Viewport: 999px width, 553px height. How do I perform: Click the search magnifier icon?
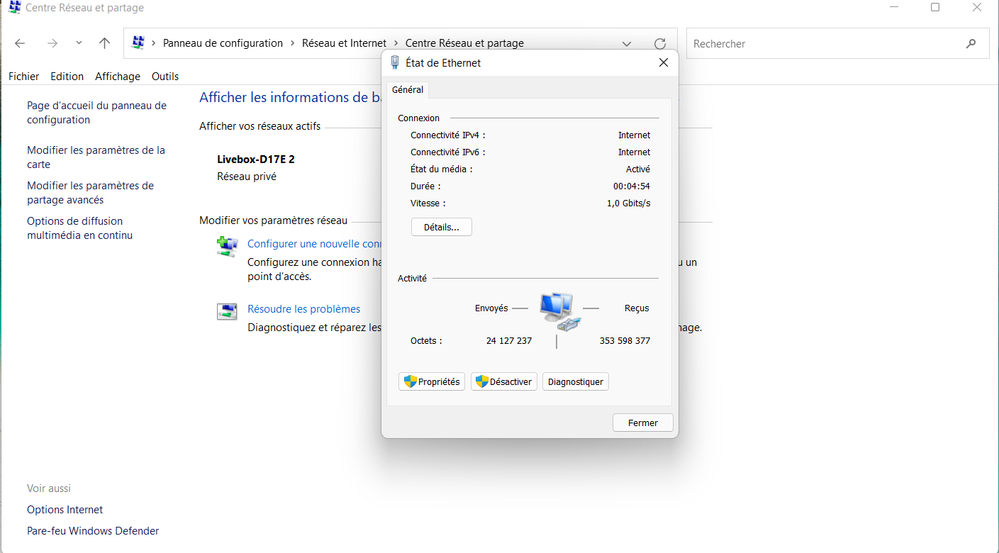970,44
